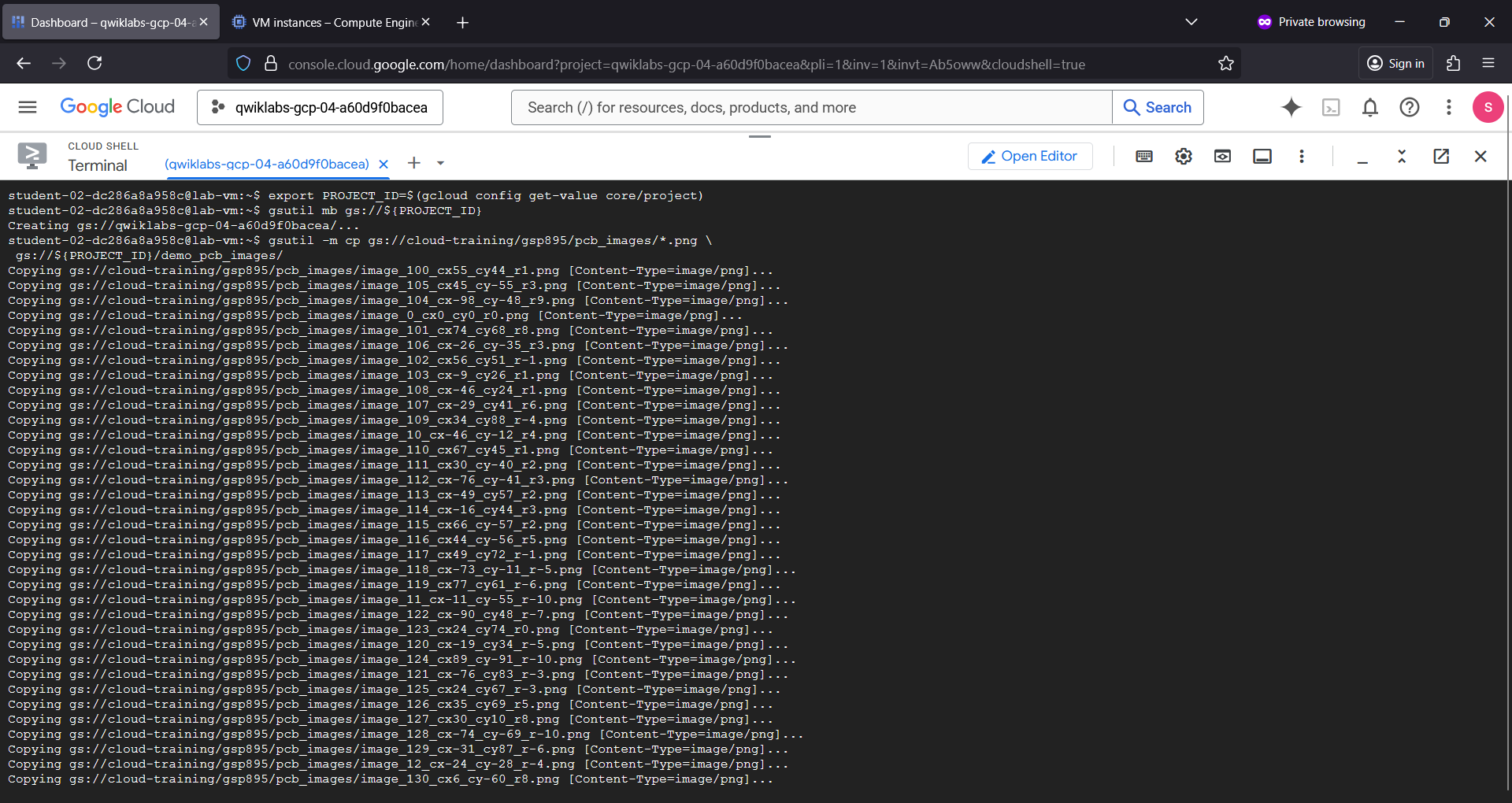Screen dimensions: 1512x803
Task: Click the gsutil mb command line text
Action: pyautogui.click(x=375, y=211)
